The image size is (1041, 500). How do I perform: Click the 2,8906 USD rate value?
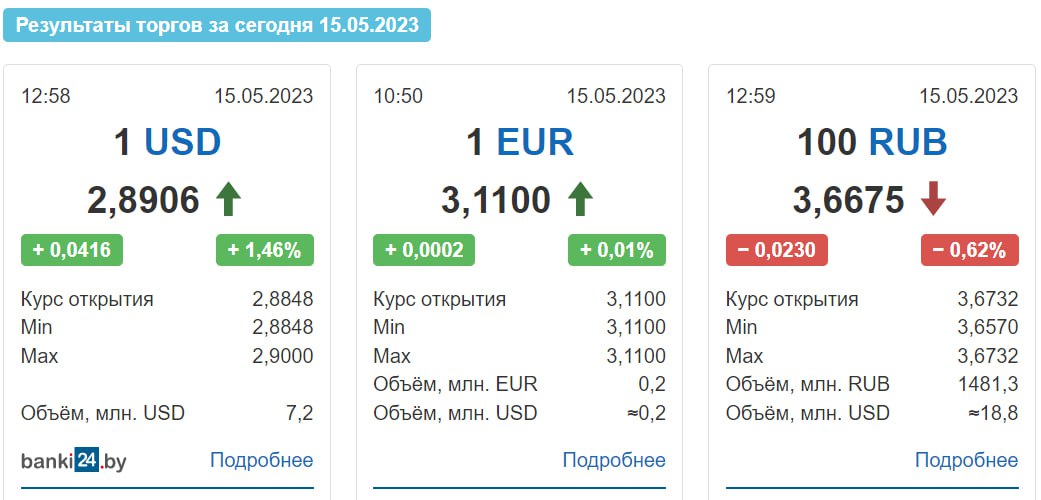[143, 200]
